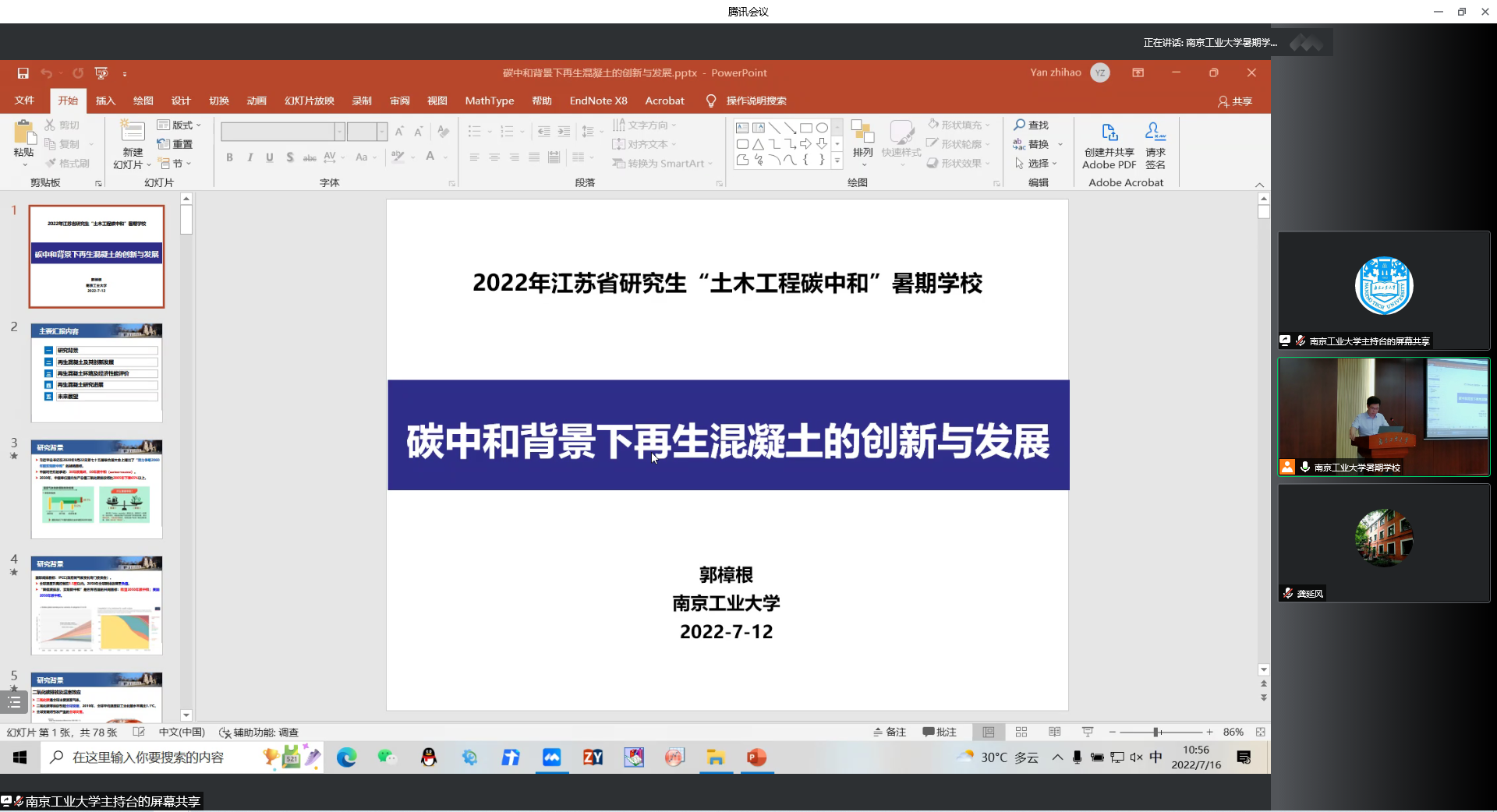Switch to Slide Sorter view icon
Screen dimensions: 1497x812
[1021, 732]
